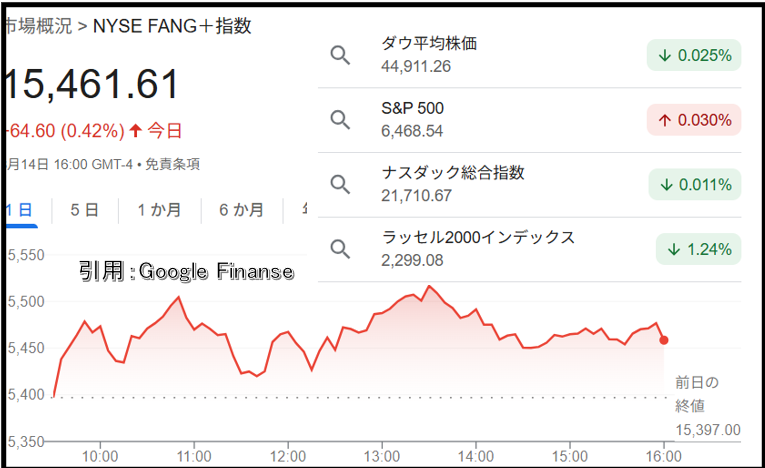Choose the 6か月 chart range tab
The width and height of the screenshot is (765, 468).
[242, 210]
